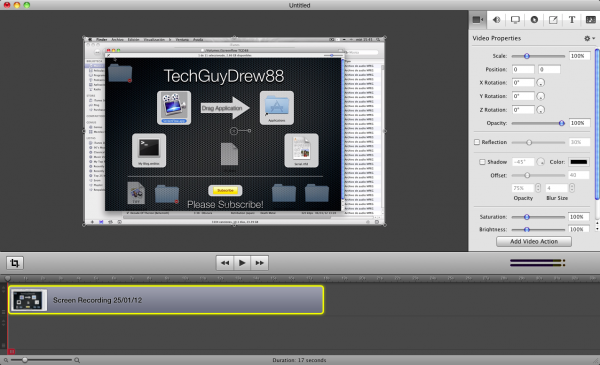Screen dimensions: 600x365
Task: Click the Reflection amount slider
Action: (538, 142)
